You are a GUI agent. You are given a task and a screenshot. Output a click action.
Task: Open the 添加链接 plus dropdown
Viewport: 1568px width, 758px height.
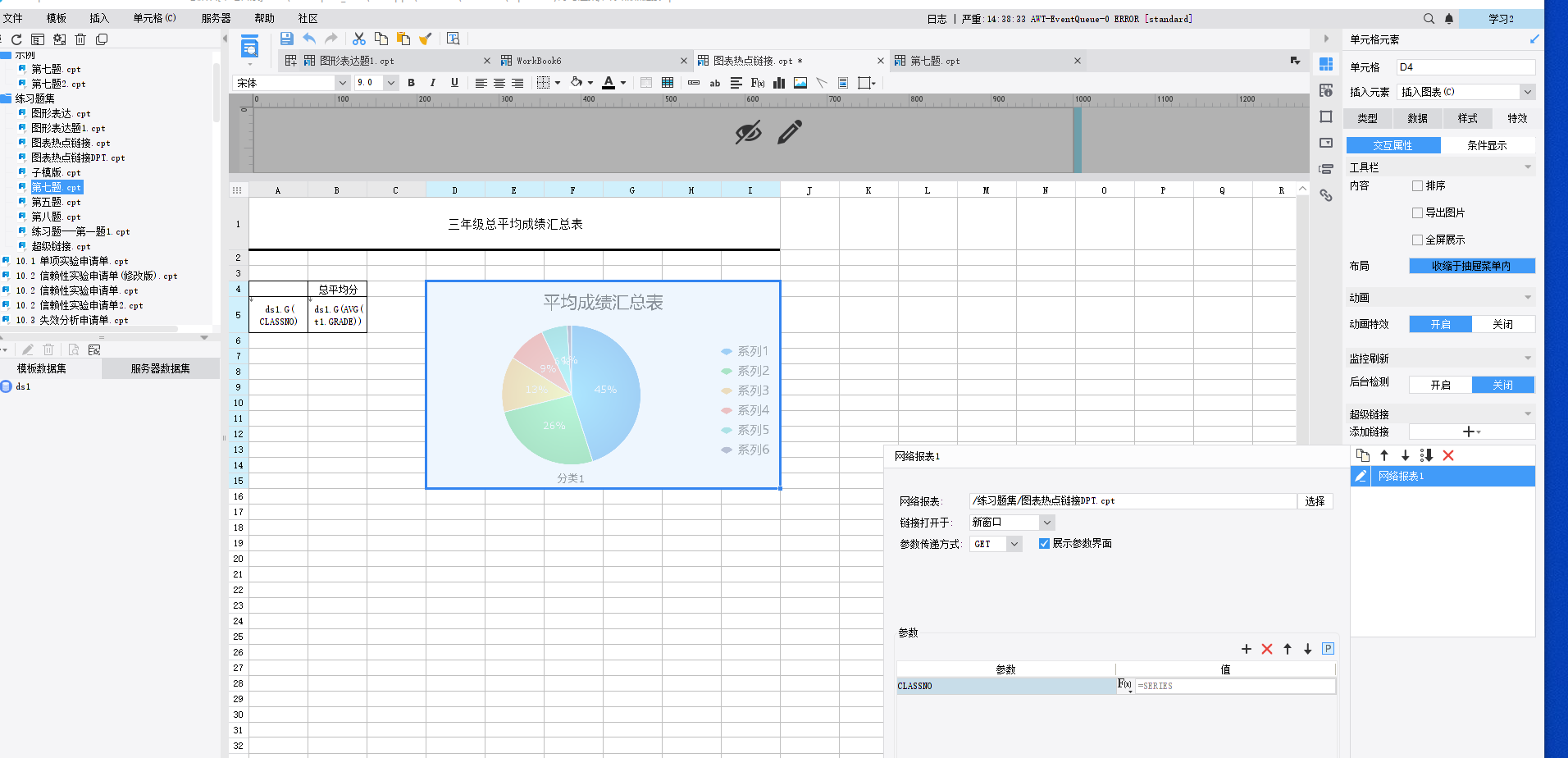tap(1471, 432)
